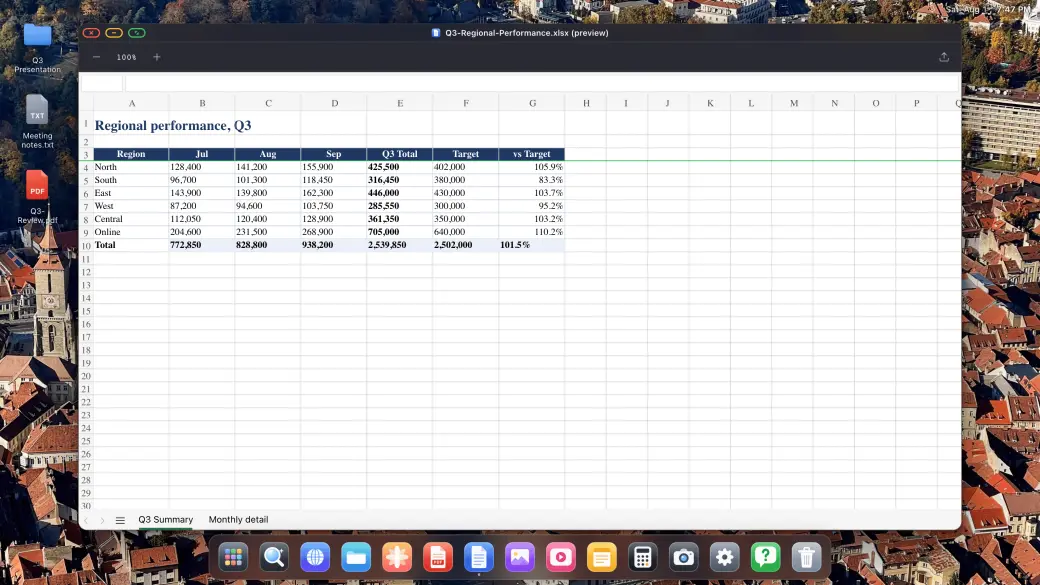Switch to the Q3 Summary sheet tab

point(166,520)
